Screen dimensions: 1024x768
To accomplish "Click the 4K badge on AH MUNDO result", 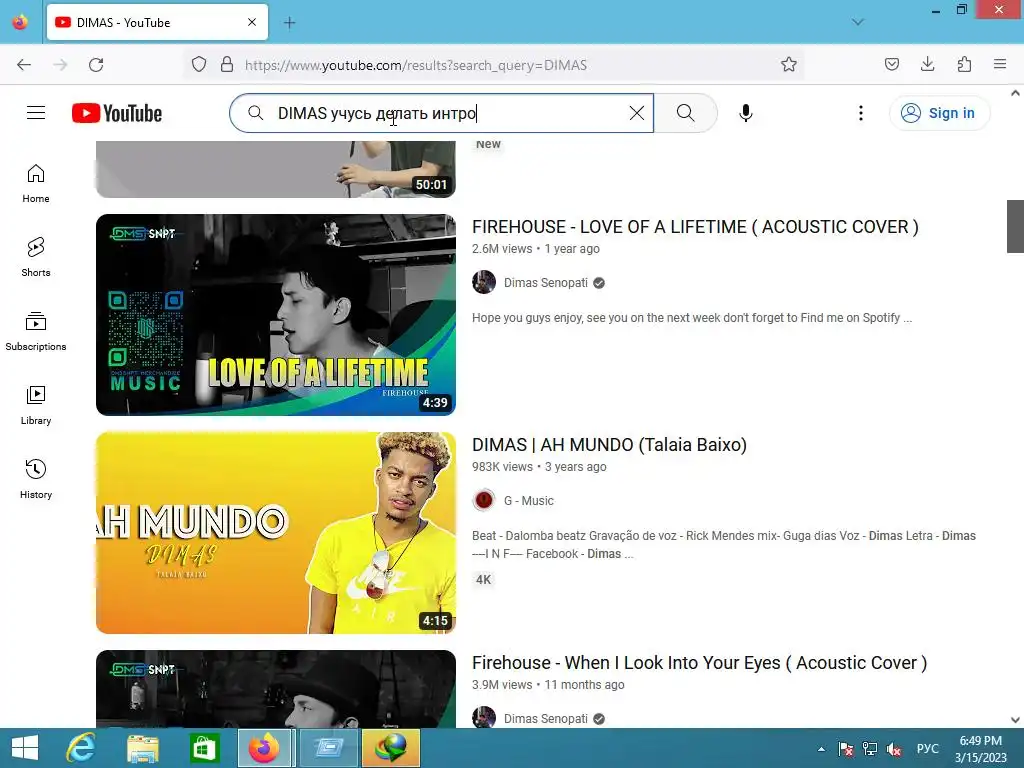I will click(483, 579).
